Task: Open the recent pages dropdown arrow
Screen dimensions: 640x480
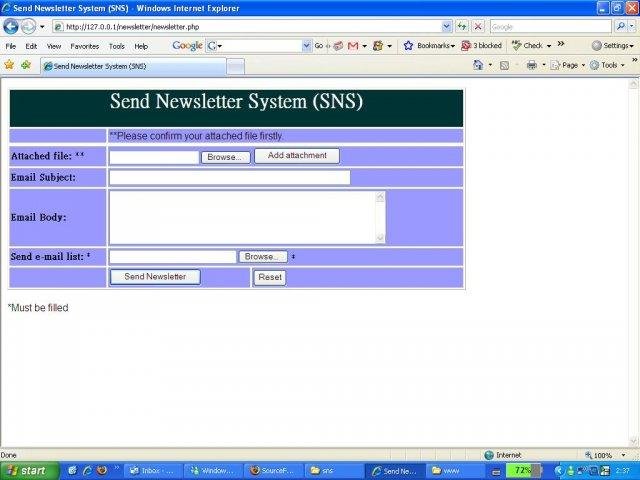Action: [x=42, y=27]
